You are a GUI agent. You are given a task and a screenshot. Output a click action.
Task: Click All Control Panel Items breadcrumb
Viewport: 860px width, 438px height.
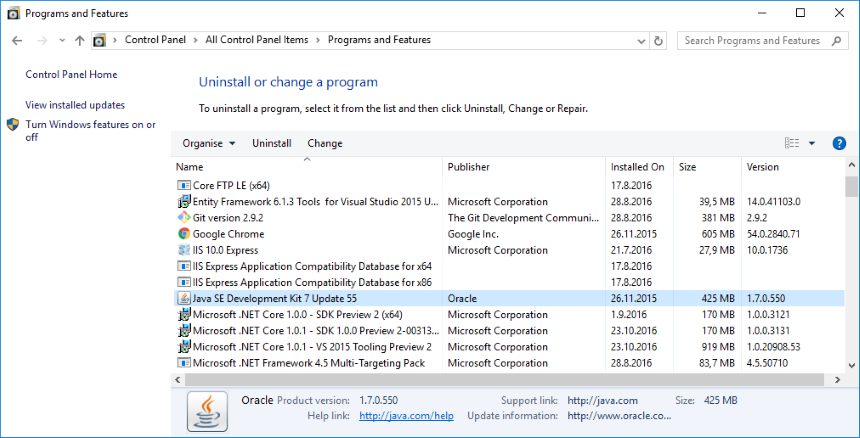coord(257,40)
